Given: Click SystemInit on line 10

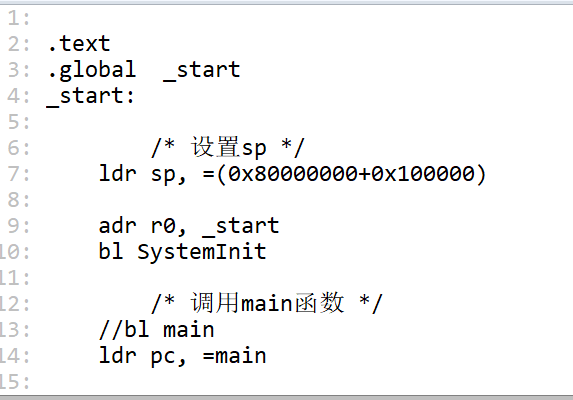Looking at the screenshot, I should click(202, 252).
